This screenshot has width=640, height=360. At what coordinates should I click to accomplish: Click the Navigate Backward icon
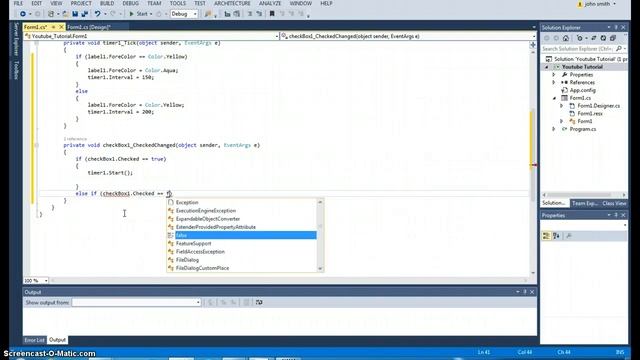click(23, 14)
